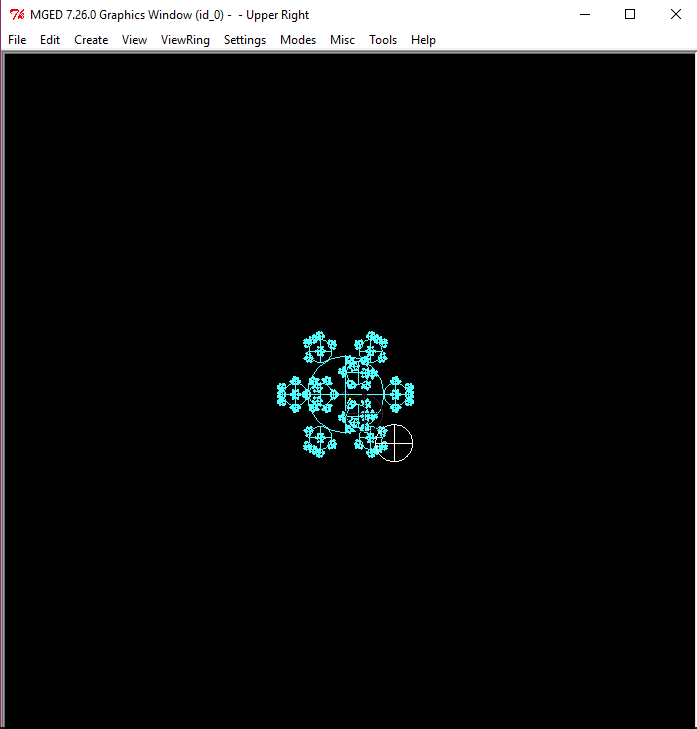Open the Settings menu
The width and height of the screenshot is (697, 729).
[x=245, y=40]
